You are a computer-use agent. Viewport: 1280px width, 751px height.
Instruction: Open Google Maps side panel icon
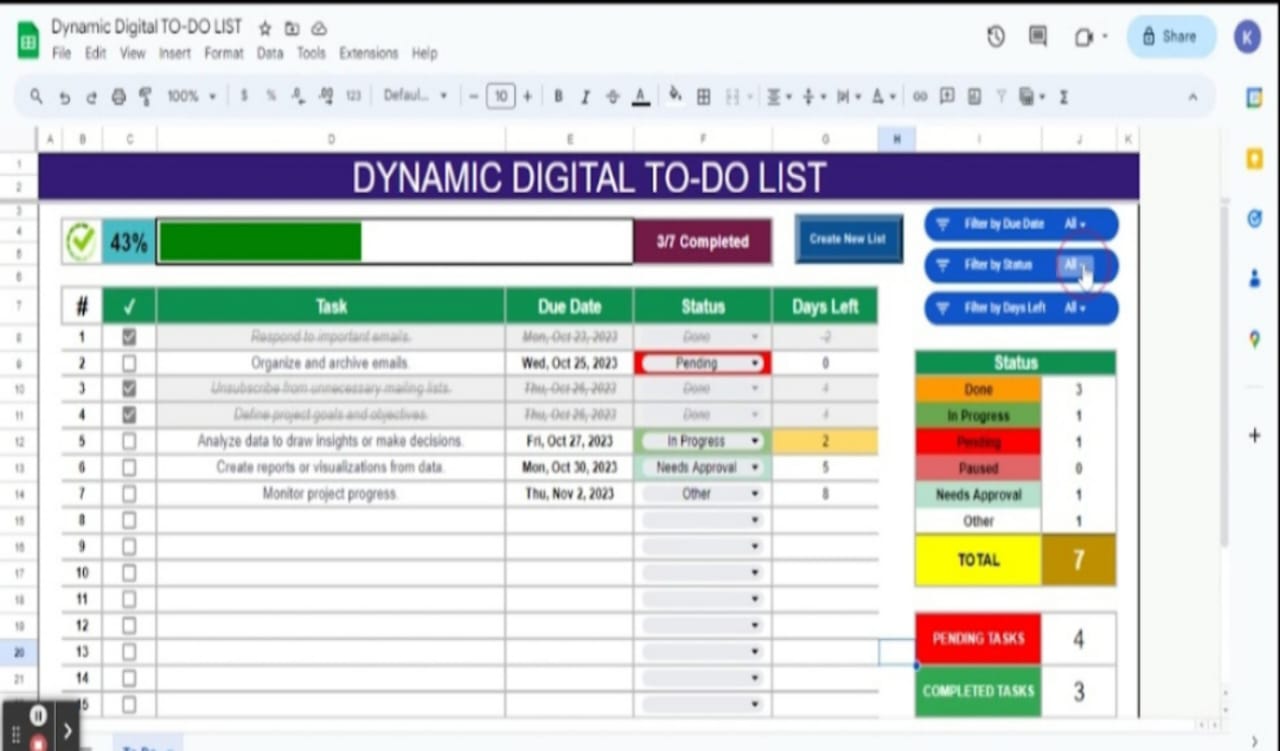pos(1254,340)
